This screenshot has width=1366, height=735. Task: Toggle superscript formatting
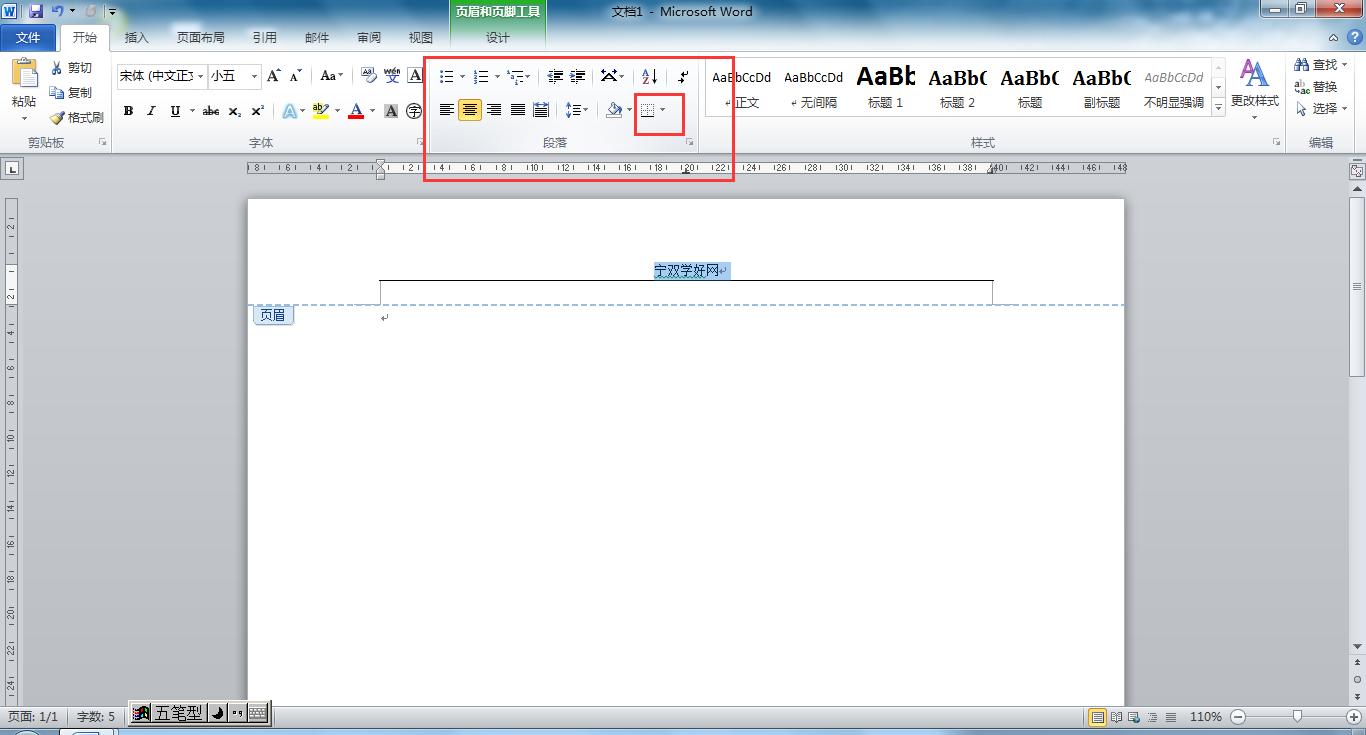click(258, 111)
